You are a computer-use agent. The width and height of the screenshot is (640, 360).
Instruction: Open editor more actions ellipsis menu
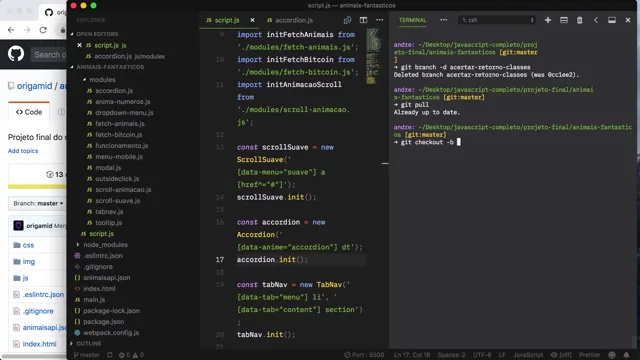point(380,20)
